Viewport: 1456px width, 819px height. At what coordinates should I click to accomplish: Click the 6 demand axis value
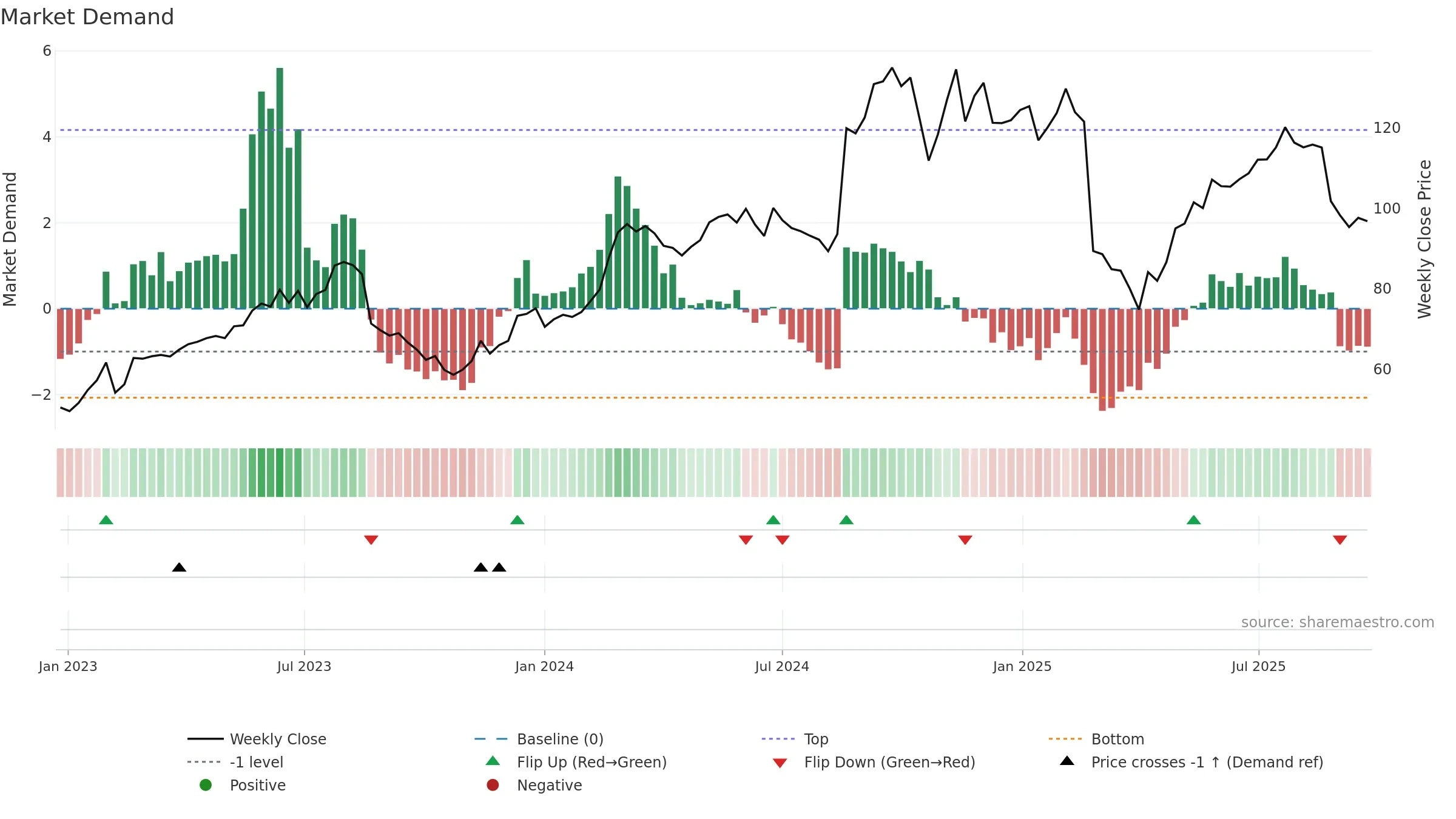47,51
